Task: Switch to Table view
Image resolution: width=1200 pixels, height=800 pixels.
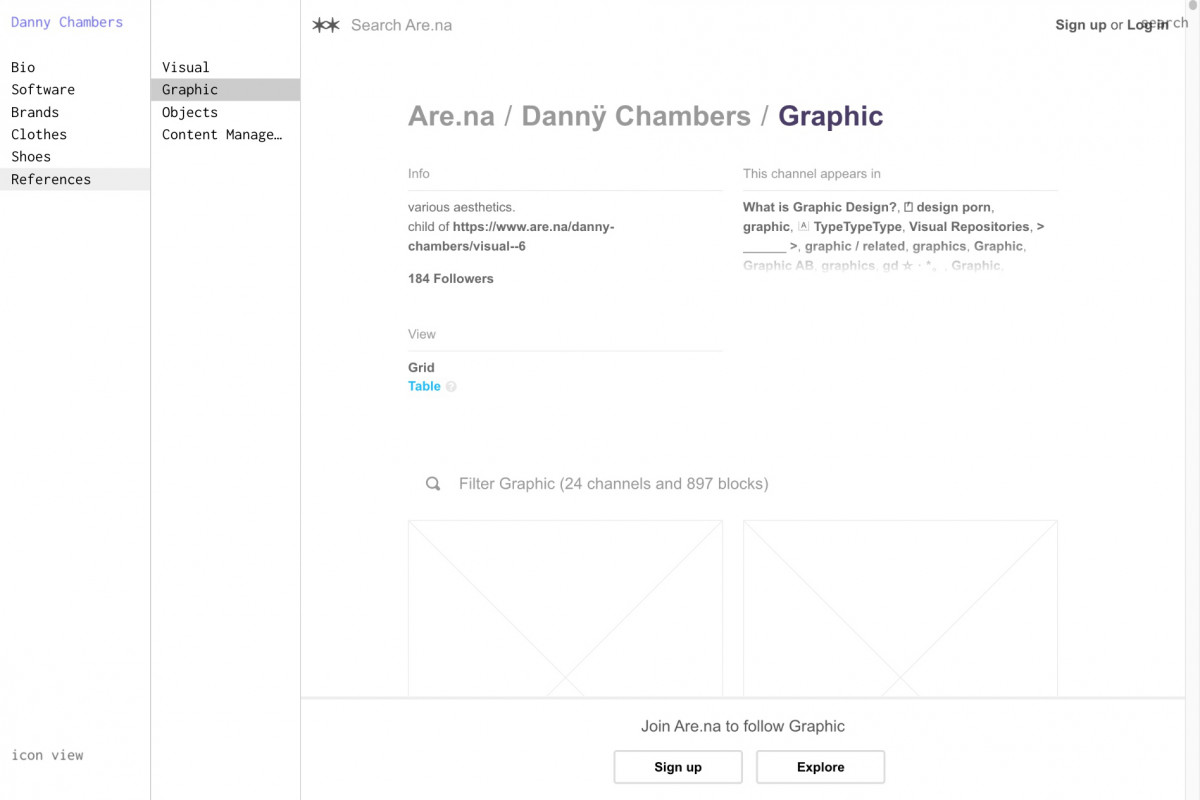Action: coord(424,386)
